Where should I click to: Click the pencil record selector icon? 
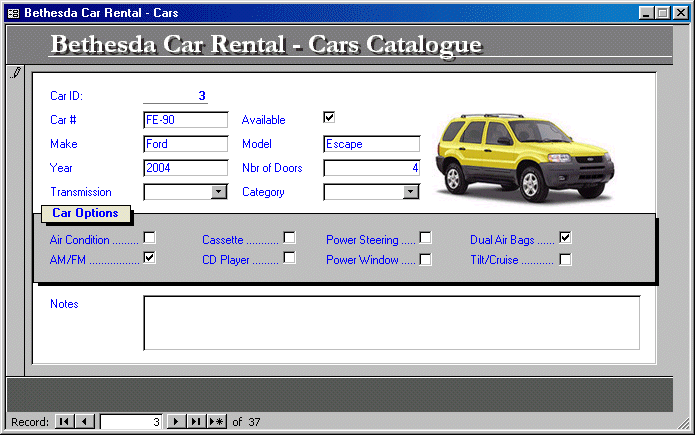pos(16,73)
